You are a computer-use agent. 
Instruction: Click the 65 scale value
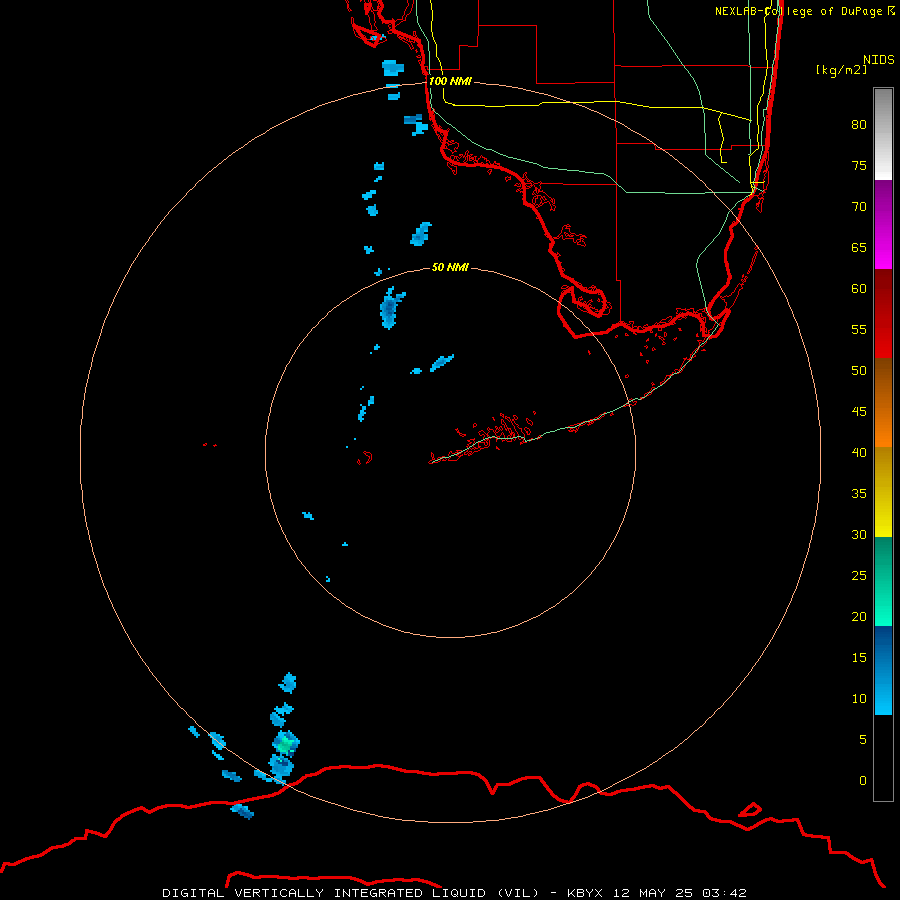(x=859, y=247)
